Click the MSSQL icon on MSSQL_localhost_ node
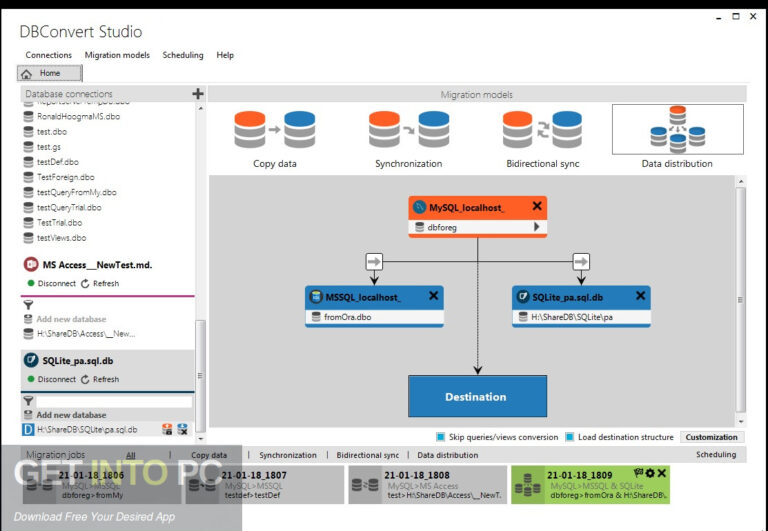 click(316, 297)
